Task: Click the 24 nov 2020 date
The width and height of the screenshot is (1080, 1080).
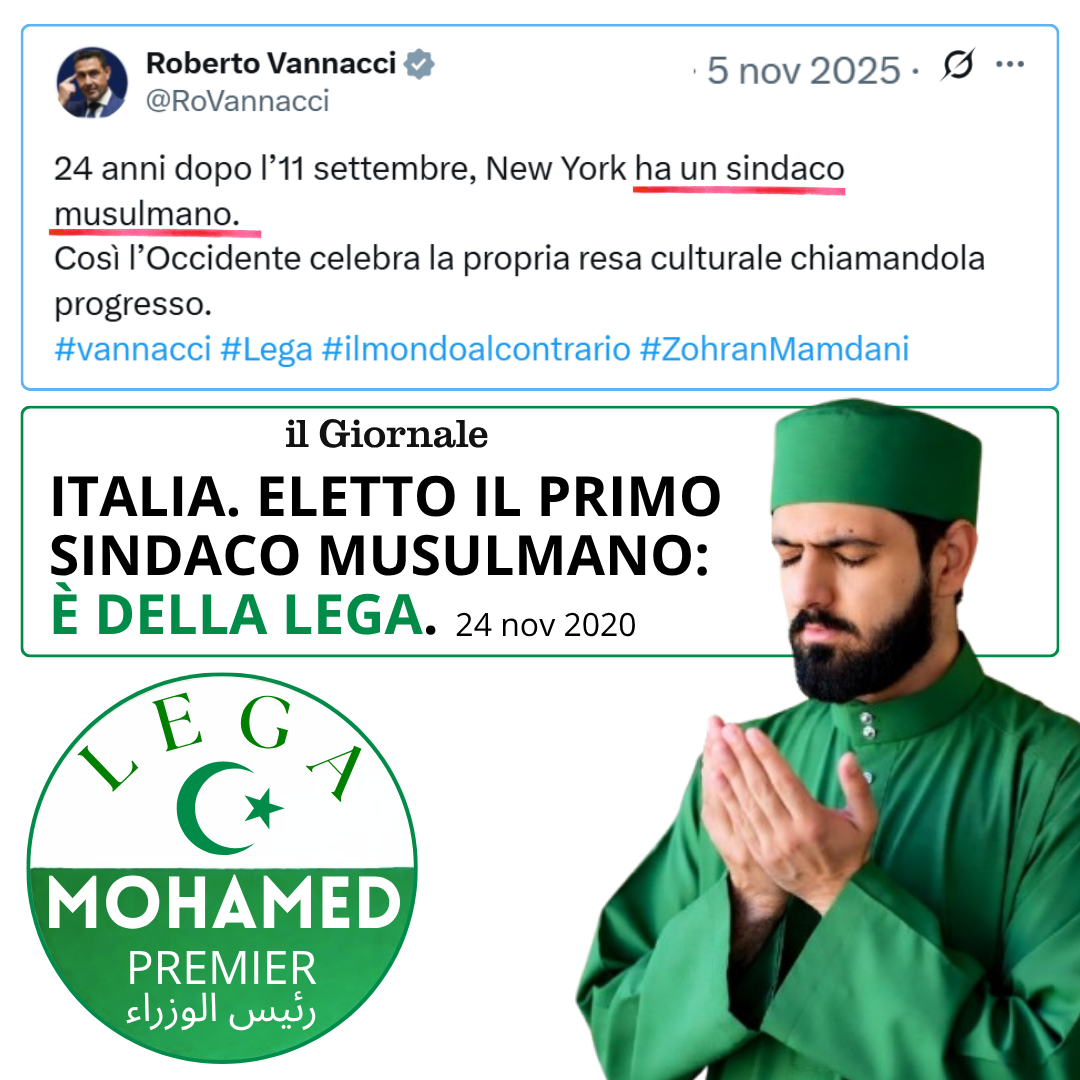Action: [x=546, y=625]
